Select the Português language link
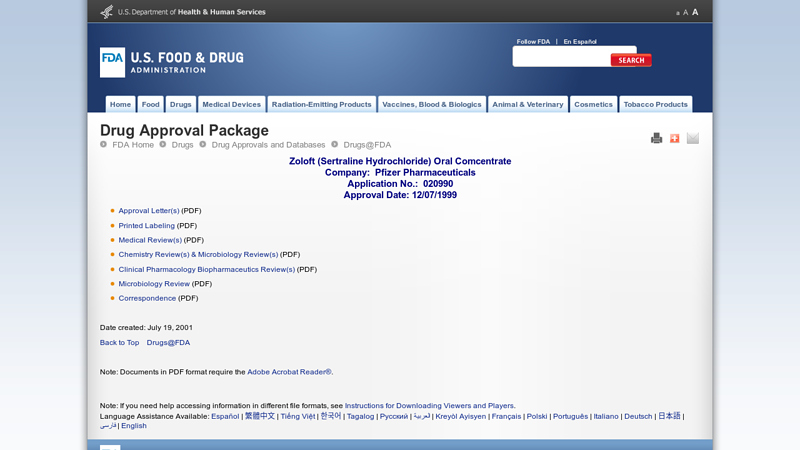 [x=570, y=416]
